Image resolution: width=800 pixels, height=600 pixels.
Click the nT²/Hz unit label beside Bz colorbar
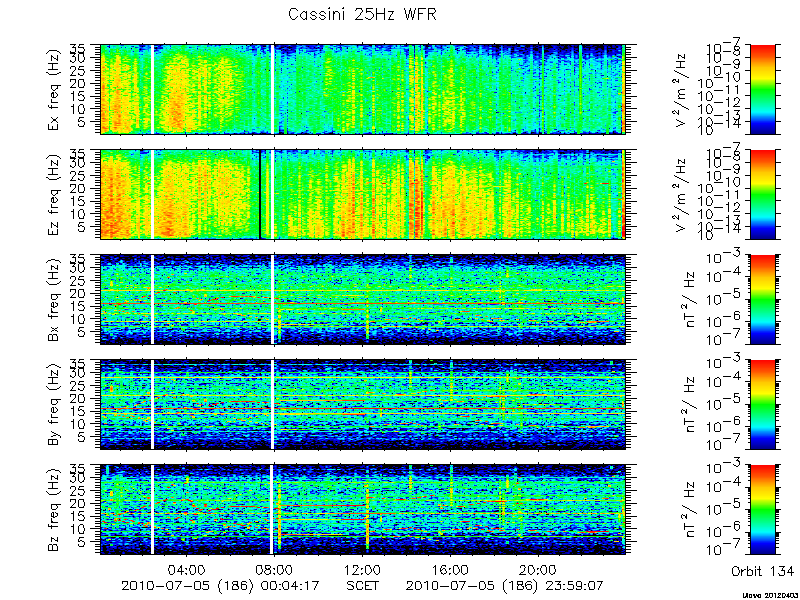[x=687, y=510]
